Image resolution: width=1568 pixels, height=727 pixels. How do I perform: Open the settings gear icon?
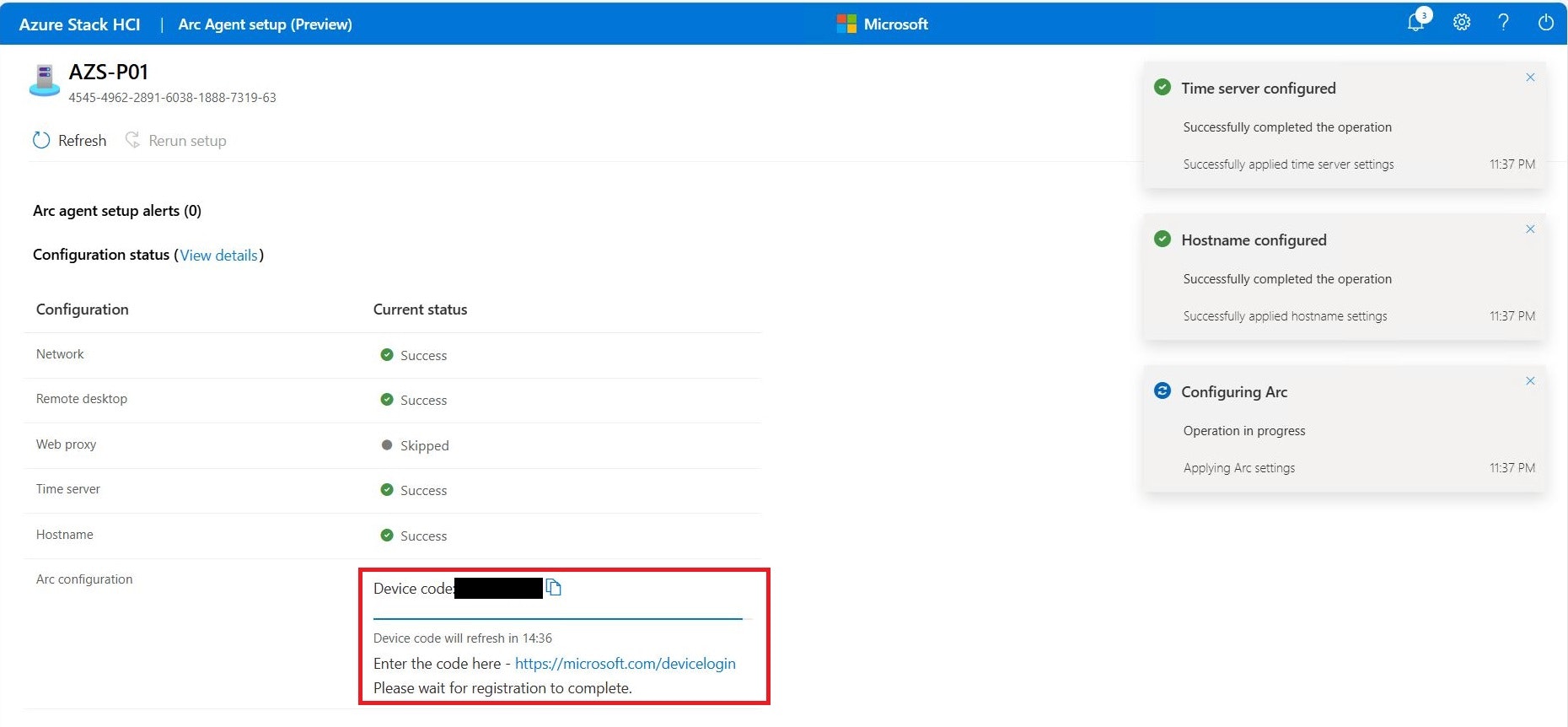[x=1462, y=23]
